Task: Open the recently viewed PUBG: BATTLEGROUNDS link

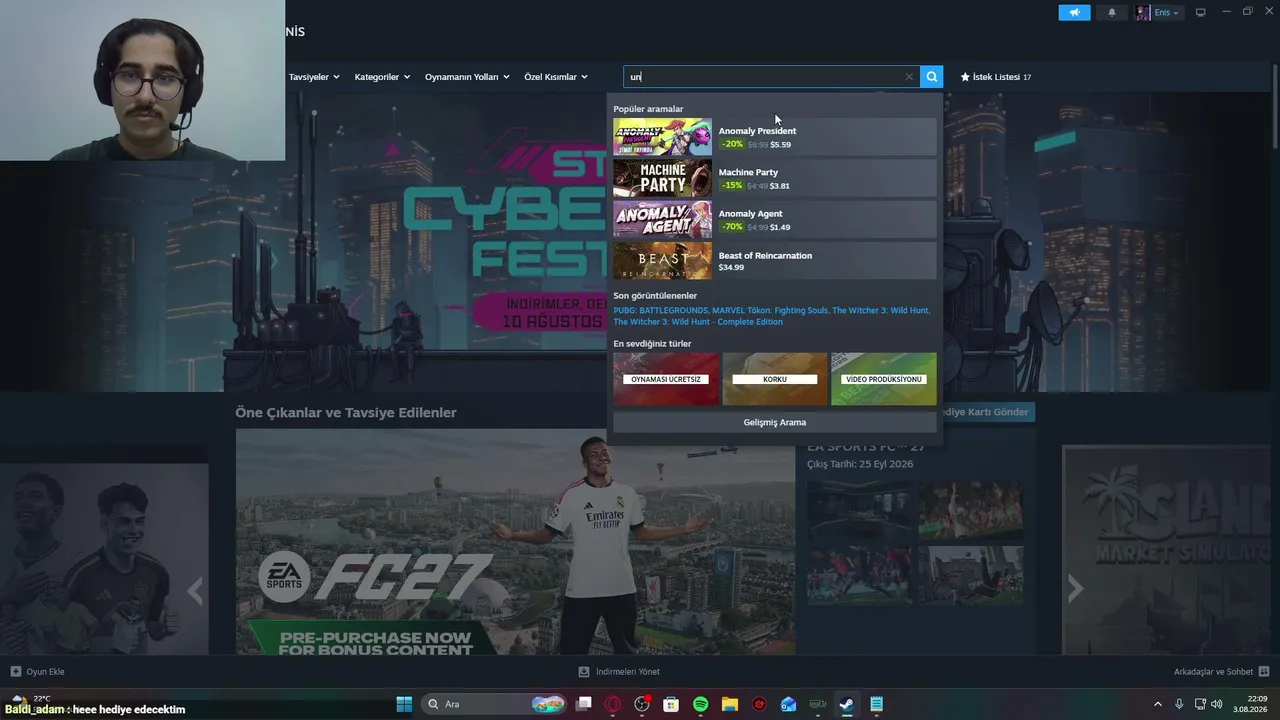Action: point(660,311)
